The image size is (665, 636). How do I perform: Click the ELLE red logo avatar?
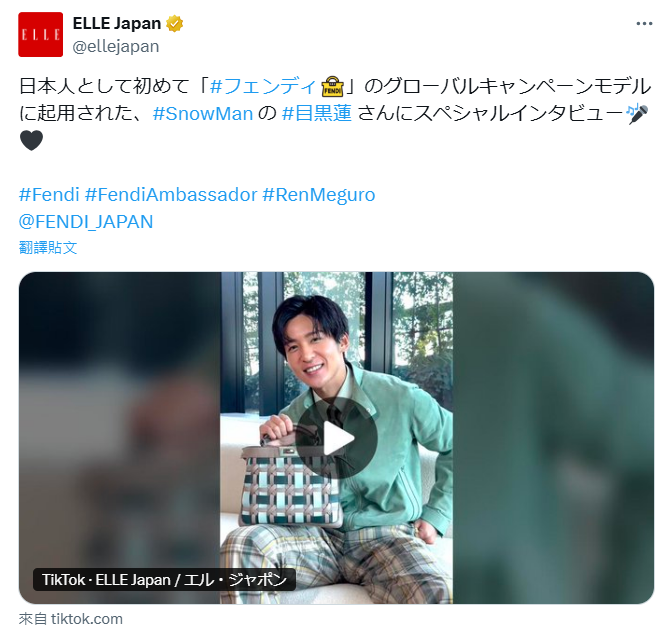[x=40, y=34]
